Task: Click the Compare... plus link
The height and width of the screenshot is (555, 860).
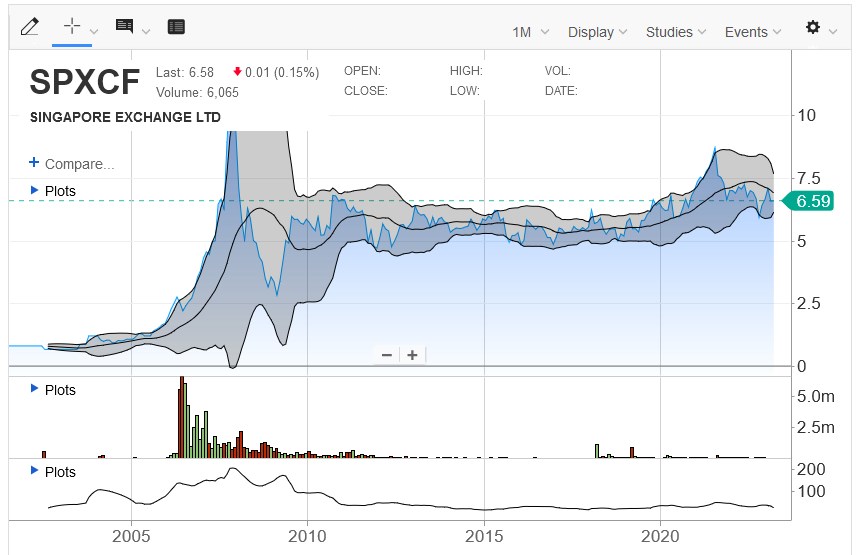Action: point(71,163)
